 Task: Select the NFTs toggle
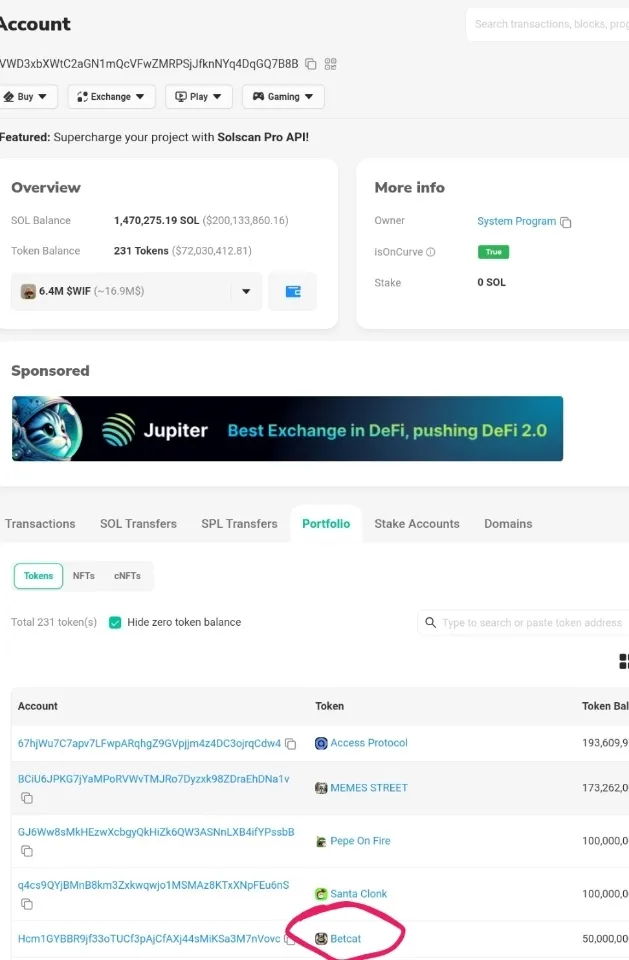click(x=84, y=576)
